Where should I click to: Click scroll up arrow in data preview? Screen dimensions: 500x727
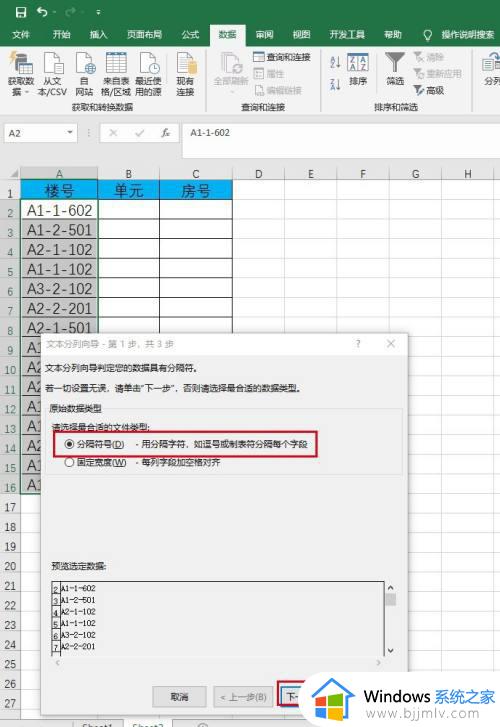point(391,588)
